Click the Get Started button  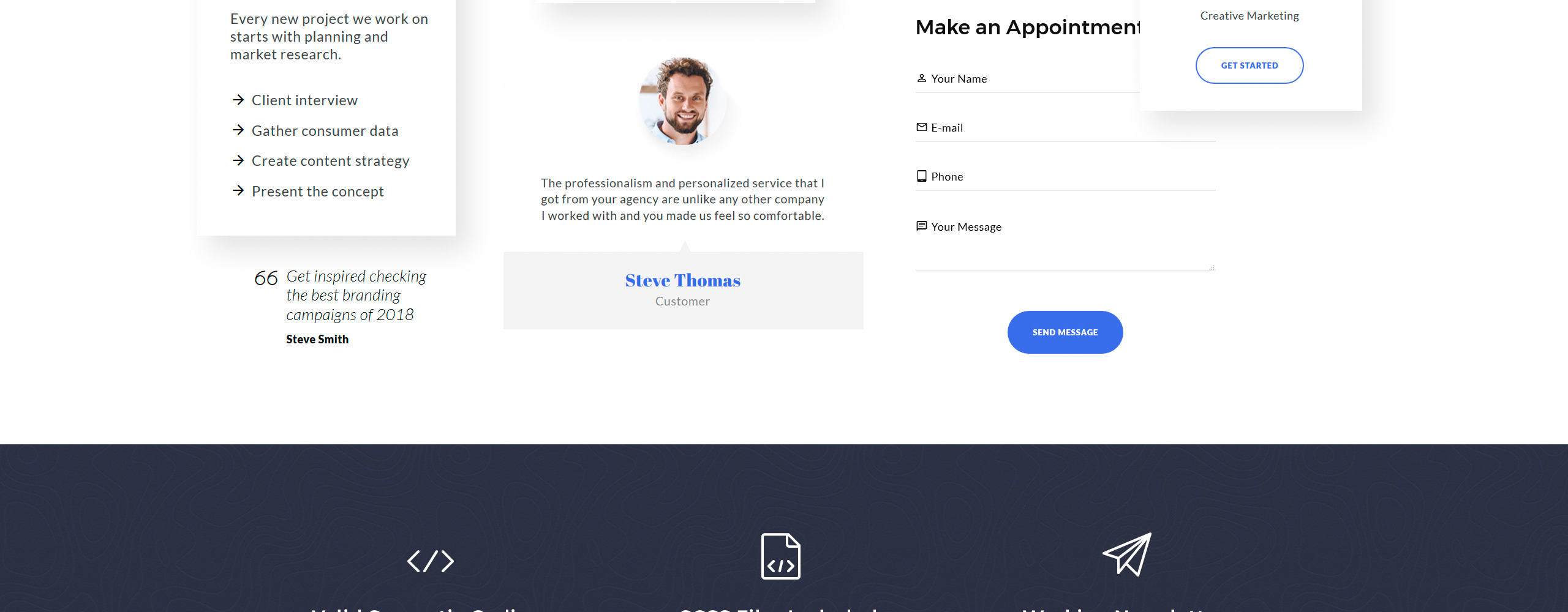pyautogui.click(x=1249, y=65)
